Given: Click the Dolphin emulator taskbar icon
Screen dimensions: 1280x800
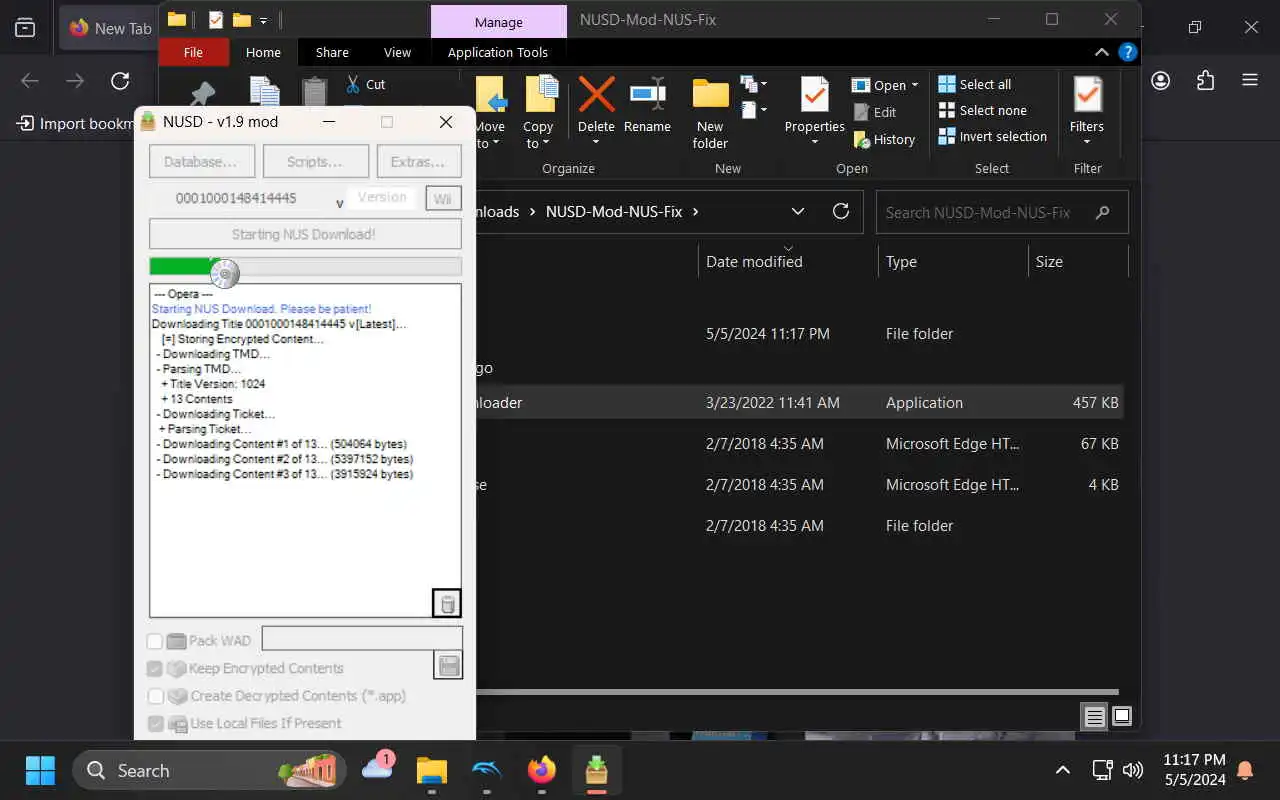Looking at the screenshot, I should pos(487,770).
